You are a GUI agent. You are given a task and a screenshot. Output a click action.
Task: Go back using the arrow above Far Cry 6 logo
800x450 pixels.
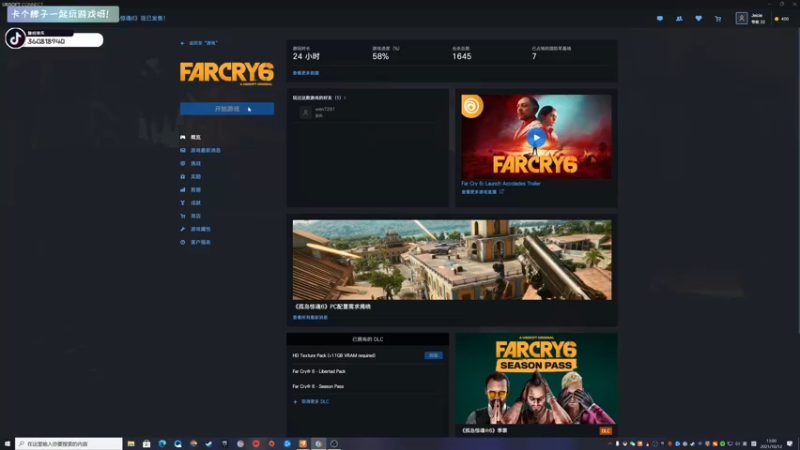[x=182, y=43]
